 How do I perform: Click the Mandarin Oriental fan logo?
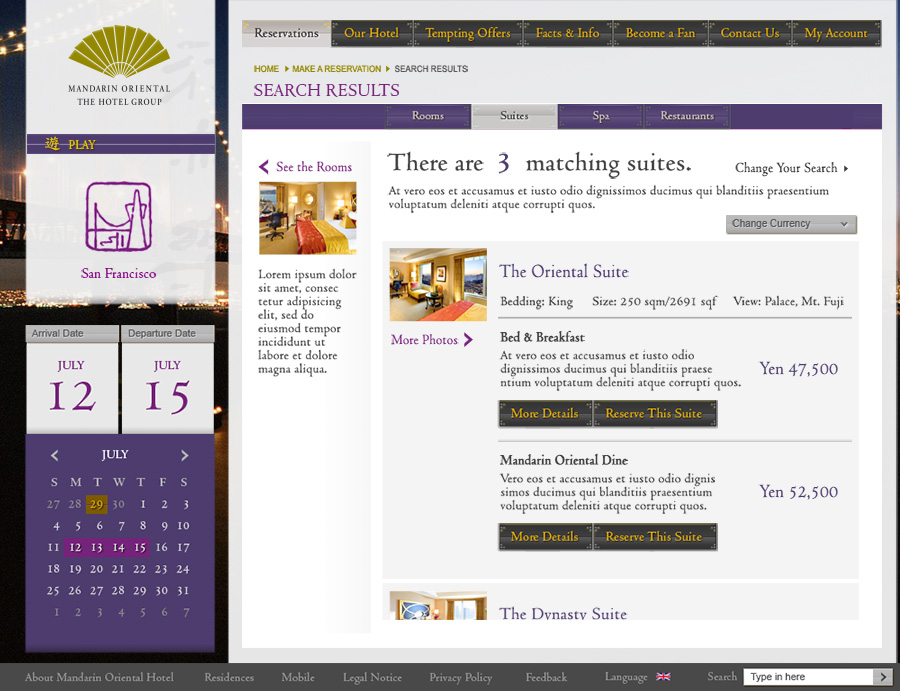(x=119, y=52)
